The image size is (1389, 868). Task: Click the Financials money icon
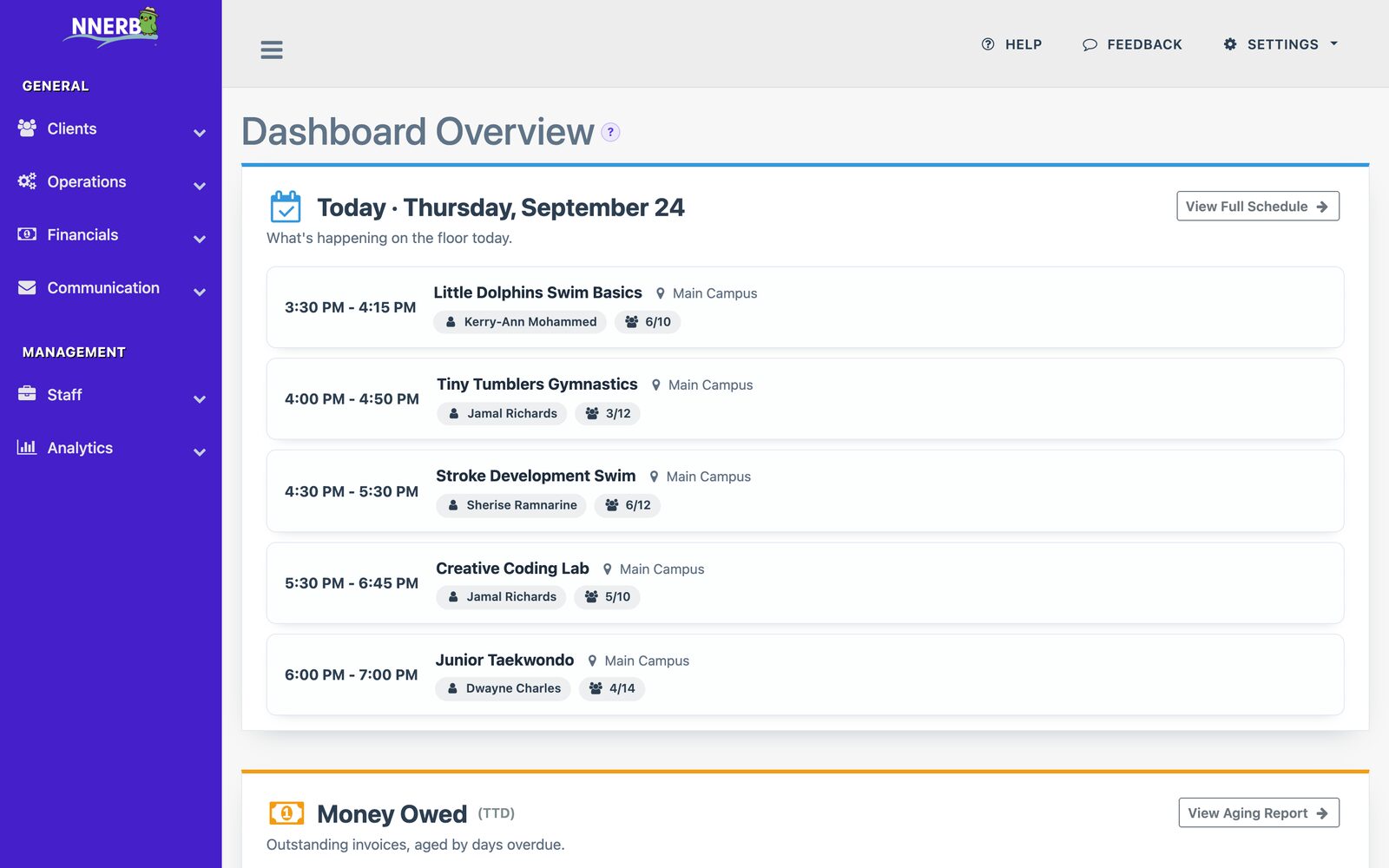(x=27, y=234)
